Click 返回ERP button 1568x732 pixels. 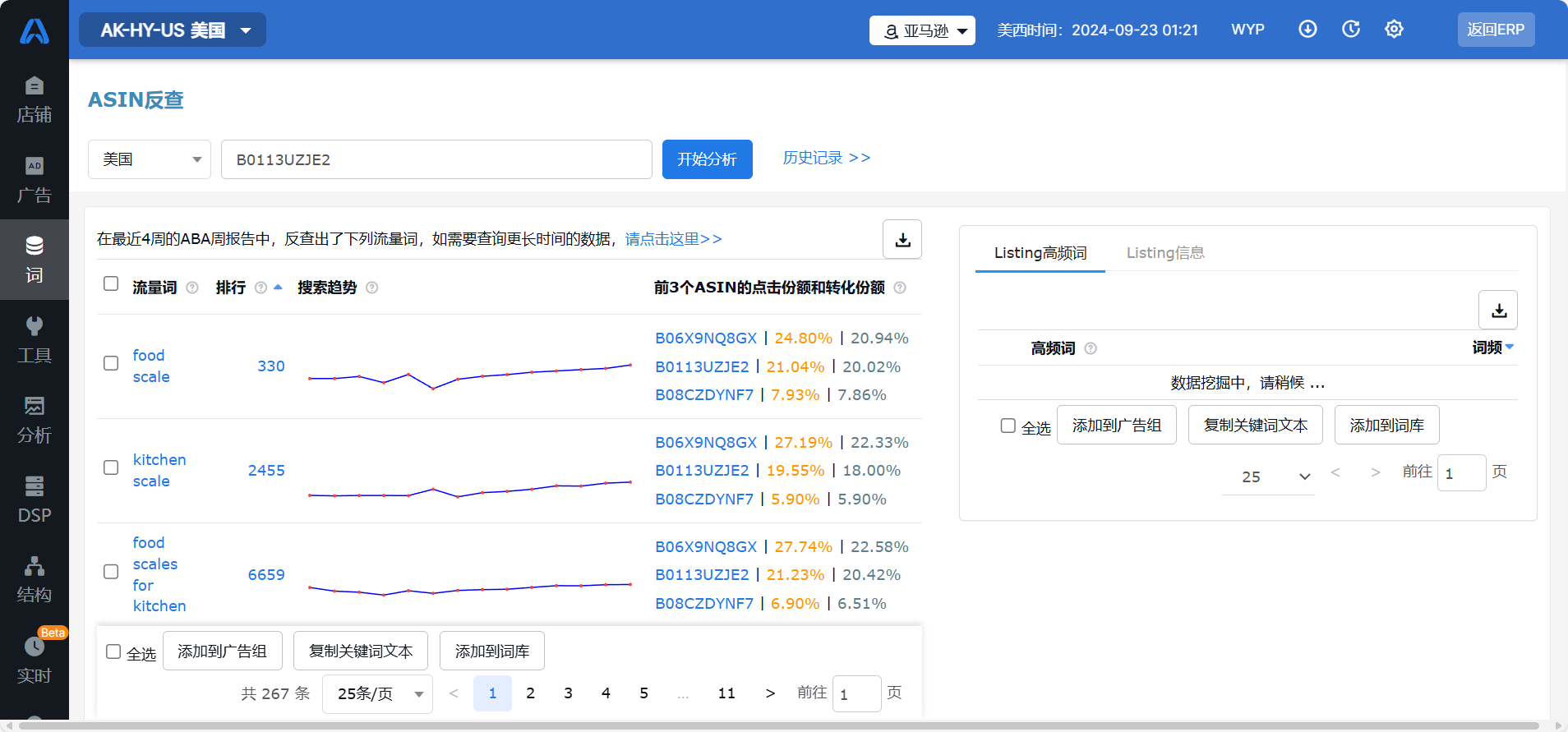pyautogui.click(x=1496, y=30)
